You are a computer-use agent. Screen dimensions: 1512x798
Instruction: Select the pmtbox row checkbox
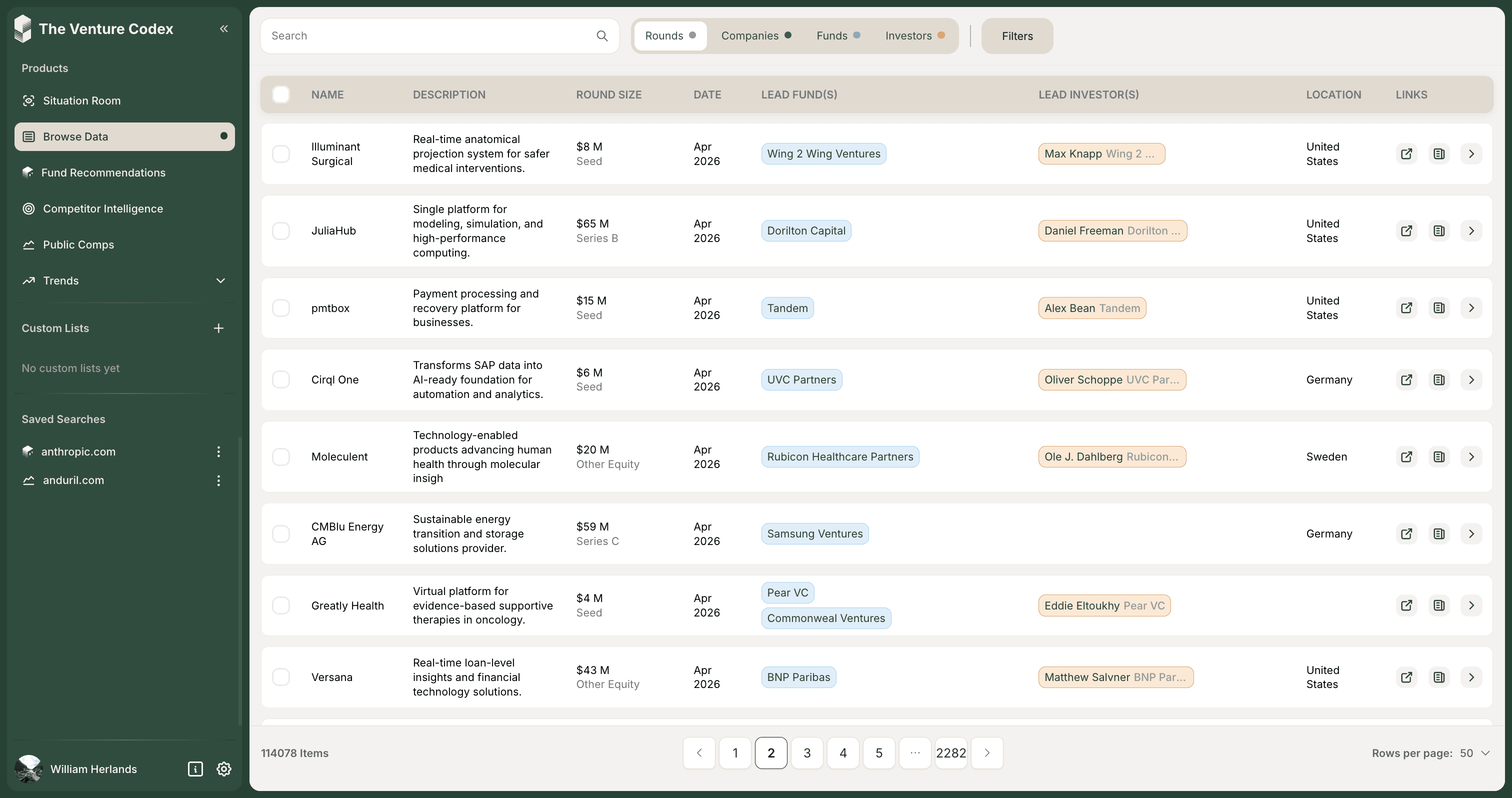[281, 308]
